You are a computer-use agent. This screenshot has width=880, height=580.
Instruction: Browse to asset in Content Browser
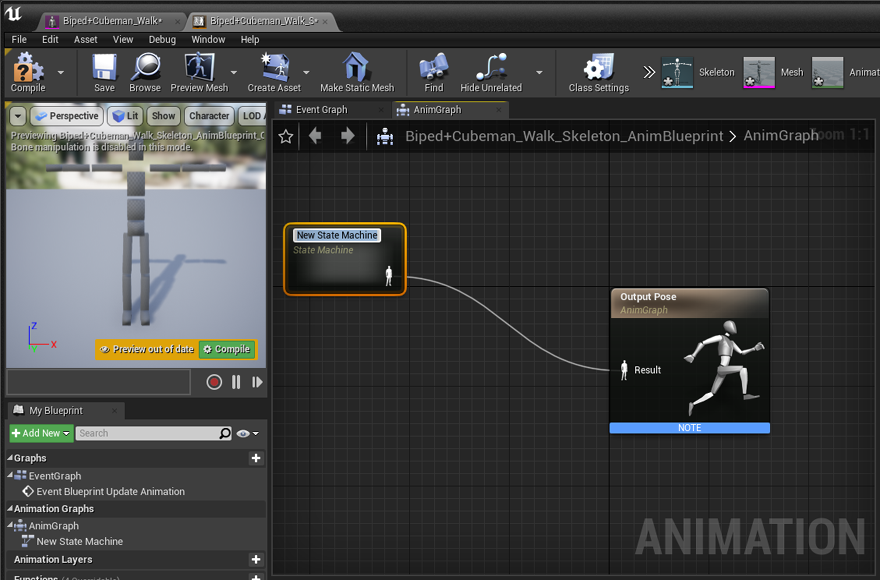click(145, 72)
